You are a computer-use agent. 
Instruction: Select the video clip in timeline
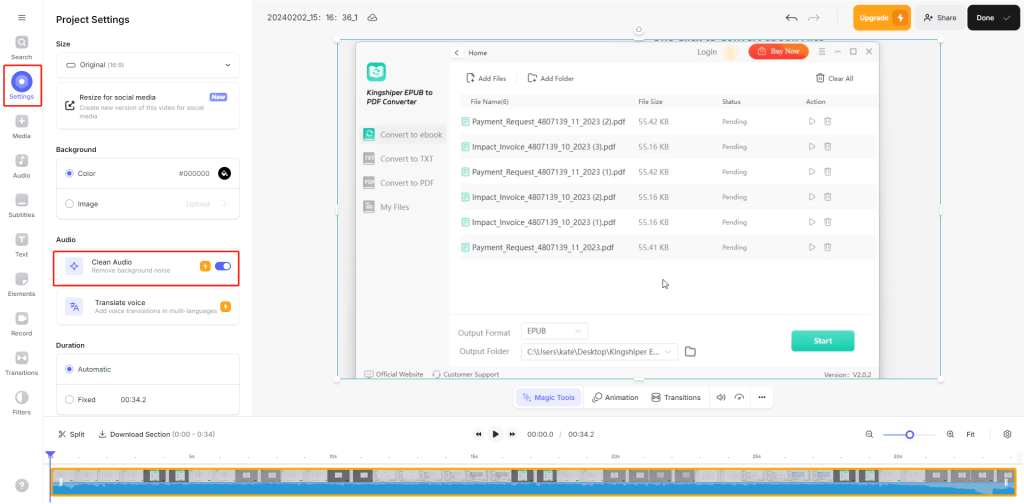point(534,482)
